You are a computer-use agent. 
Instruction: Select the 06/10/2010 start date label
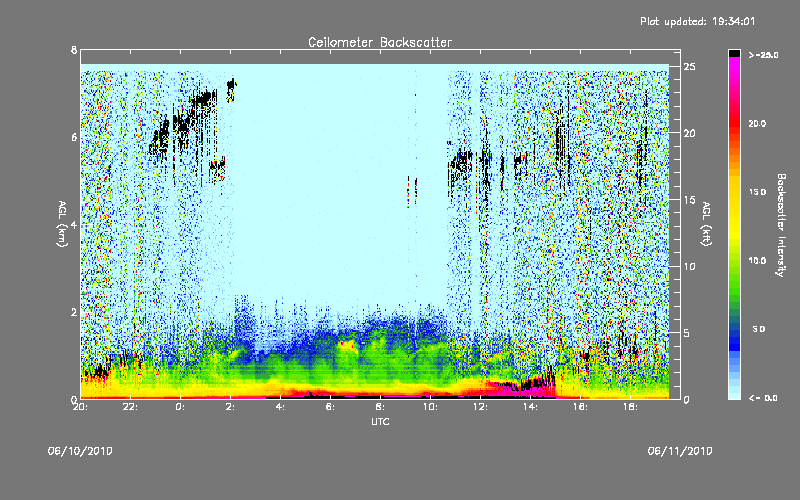click(80, 451)
